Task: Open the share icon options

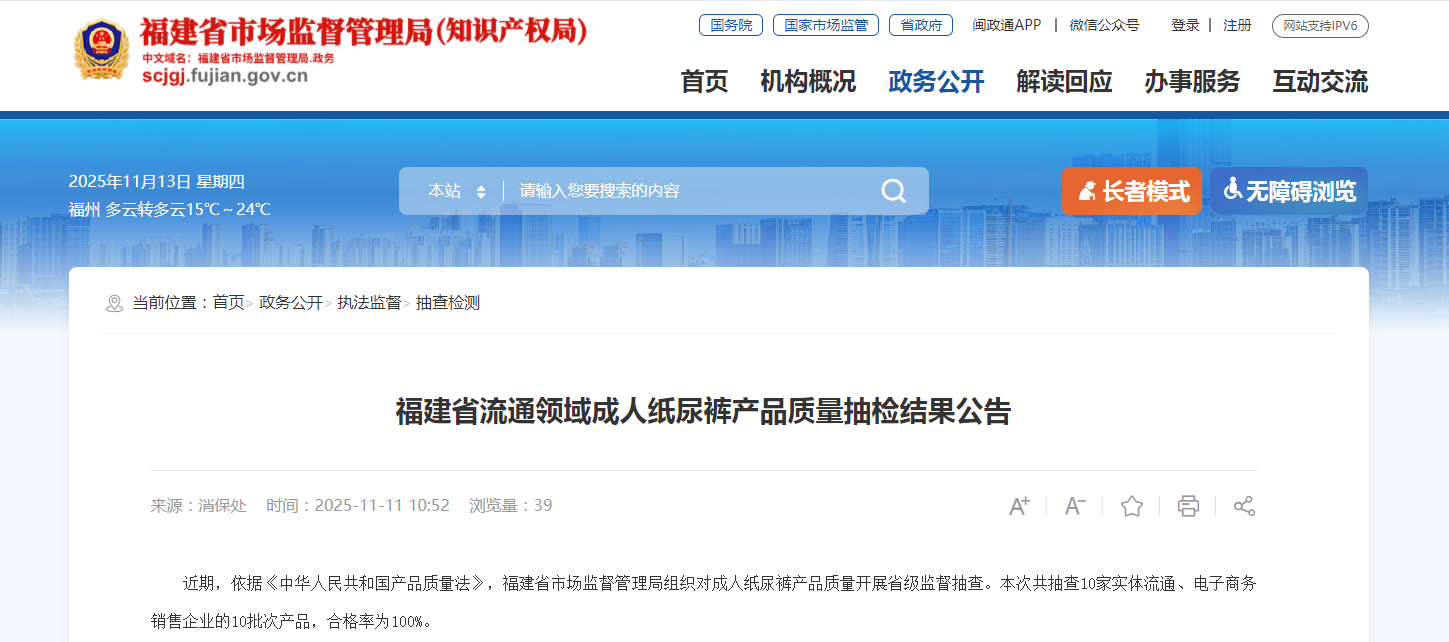Action: 1244,506
